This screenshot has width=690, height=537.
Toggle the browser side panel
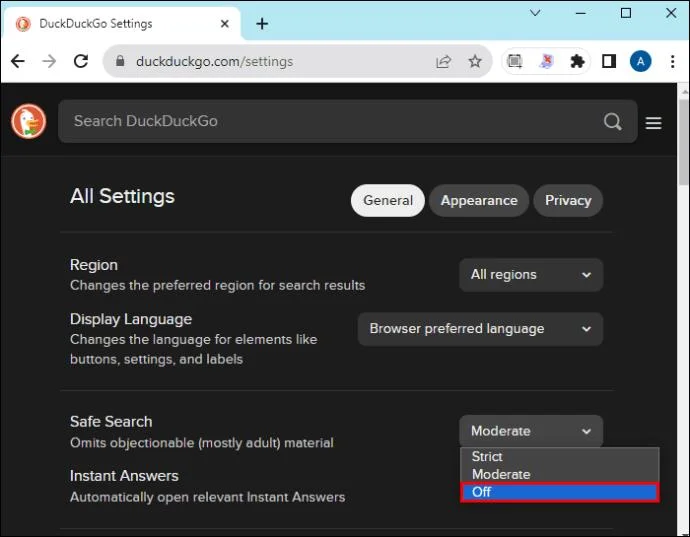(x=609, y=61)
